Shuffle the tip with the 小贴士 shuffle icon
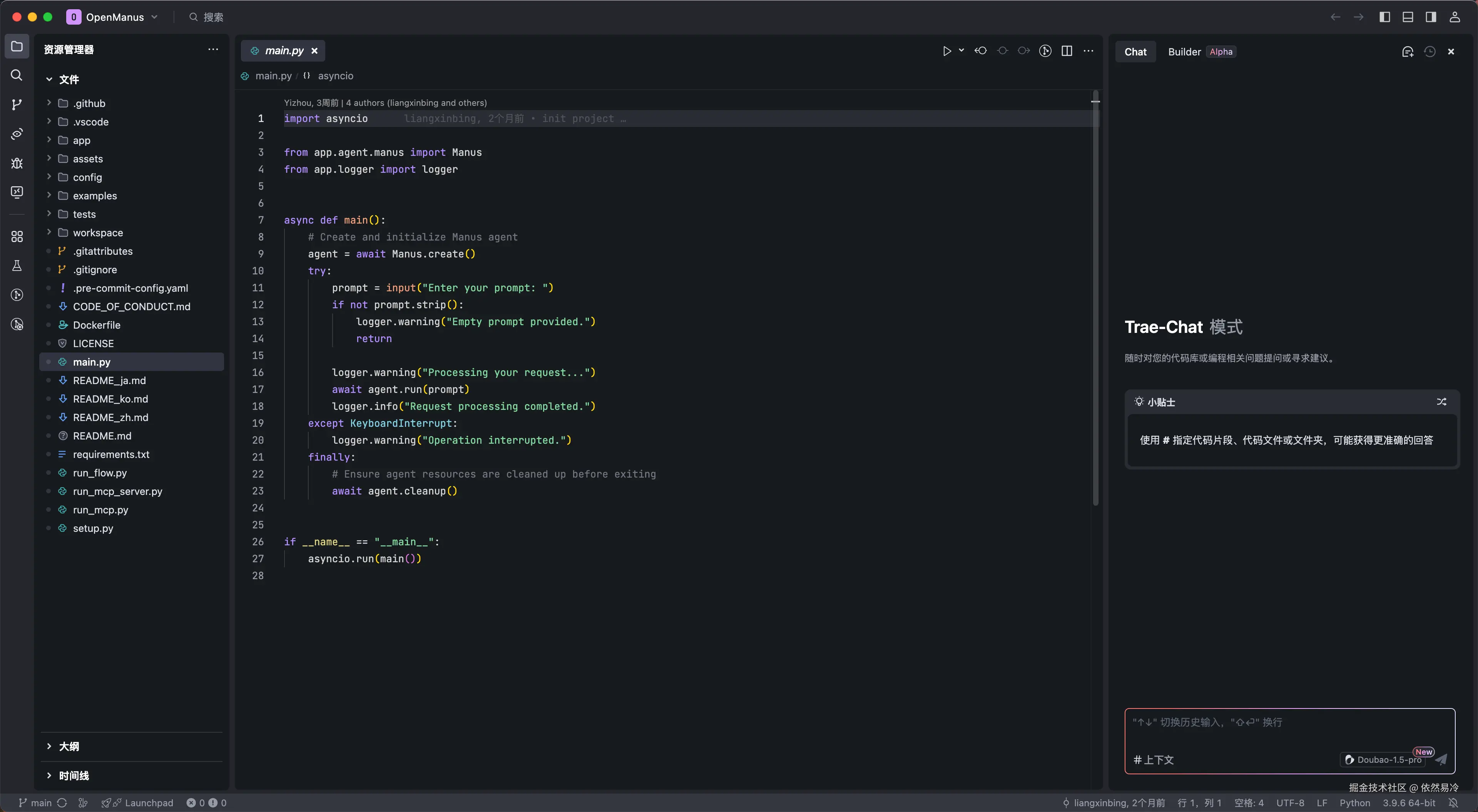Viewport: 1478px width, 812px height. pos(1441,402)
